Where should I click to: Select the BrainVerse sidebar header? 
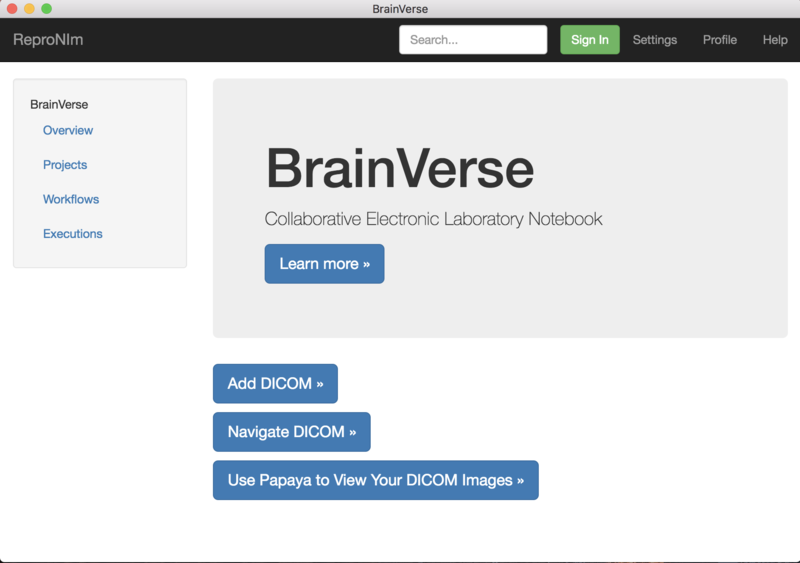[59, 104]
